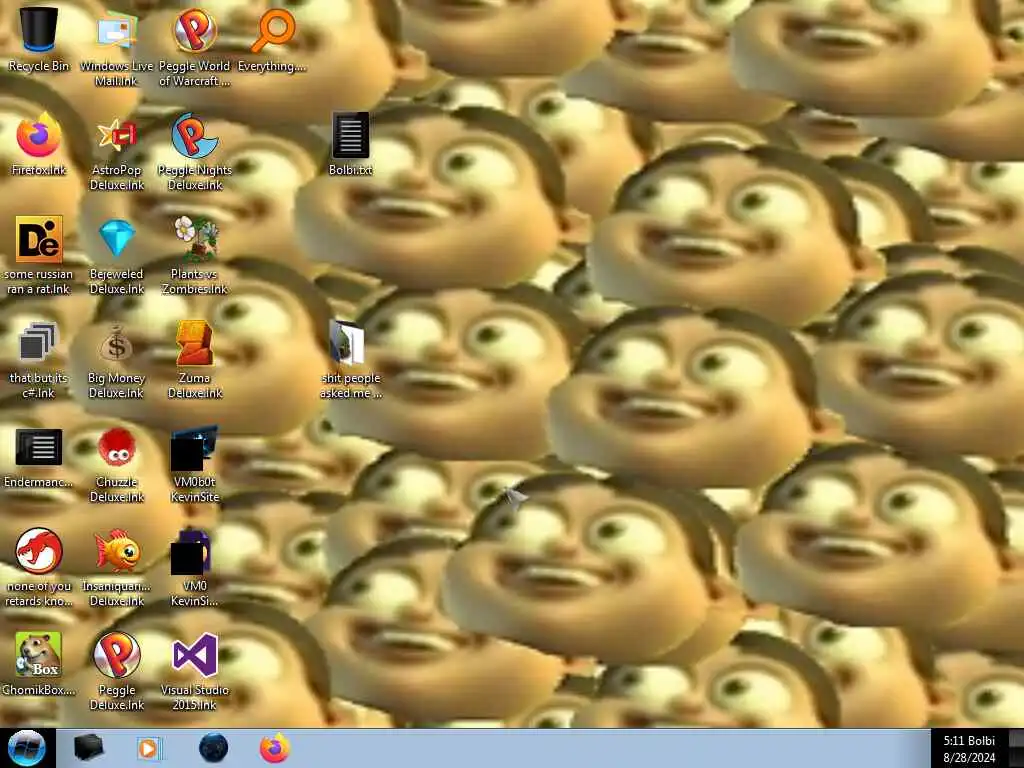1024x768 pixels.
Task: Select Insaniquarium Deluxe shortcut
Action: (x=116, y=567)
